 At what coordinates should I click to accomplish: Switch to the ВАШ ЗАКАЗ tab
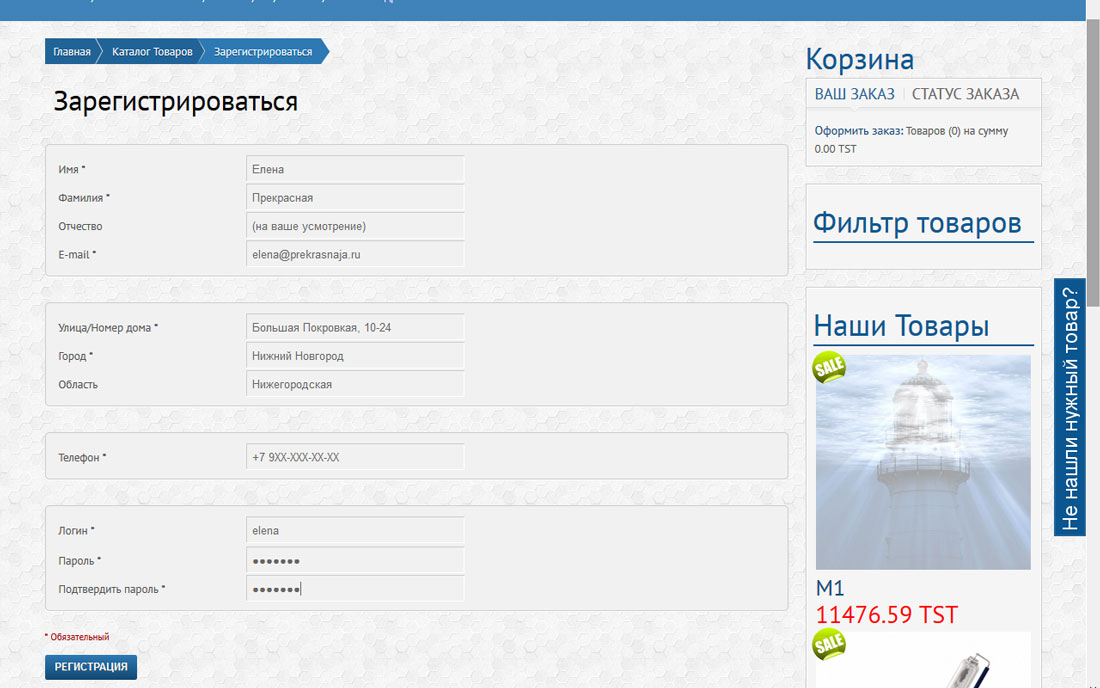[854, 94]
